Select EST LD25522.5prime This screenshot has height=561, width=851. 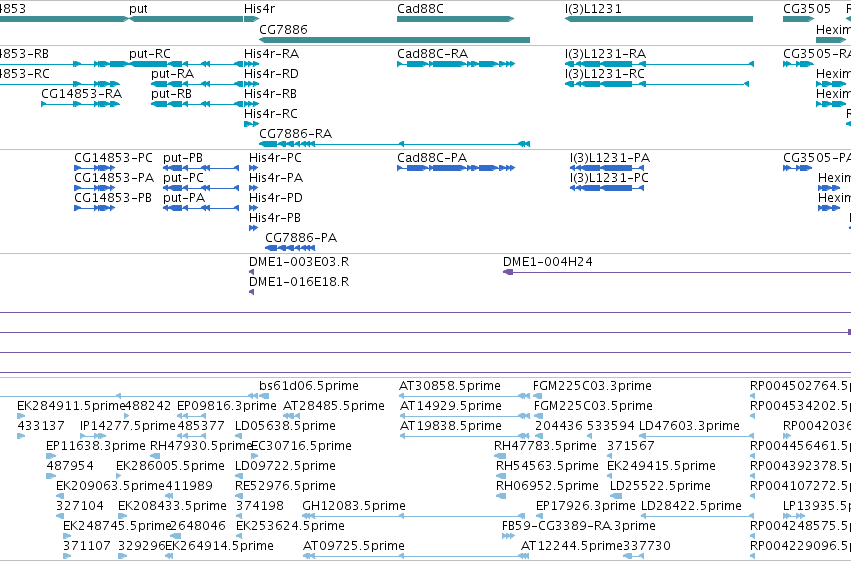616,496
